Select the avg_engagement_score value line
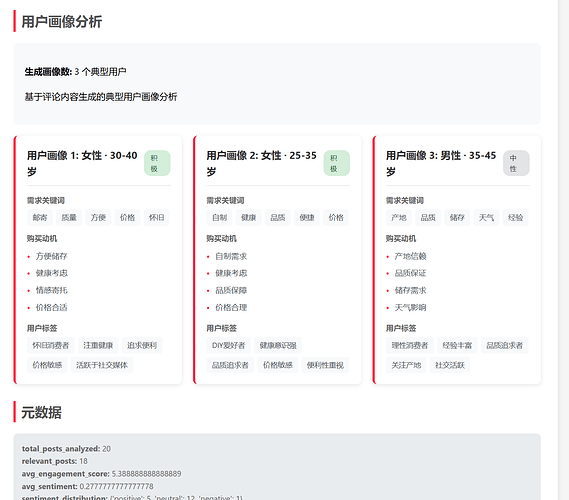The height and width of the screenshot is (500, 569). 102,474
